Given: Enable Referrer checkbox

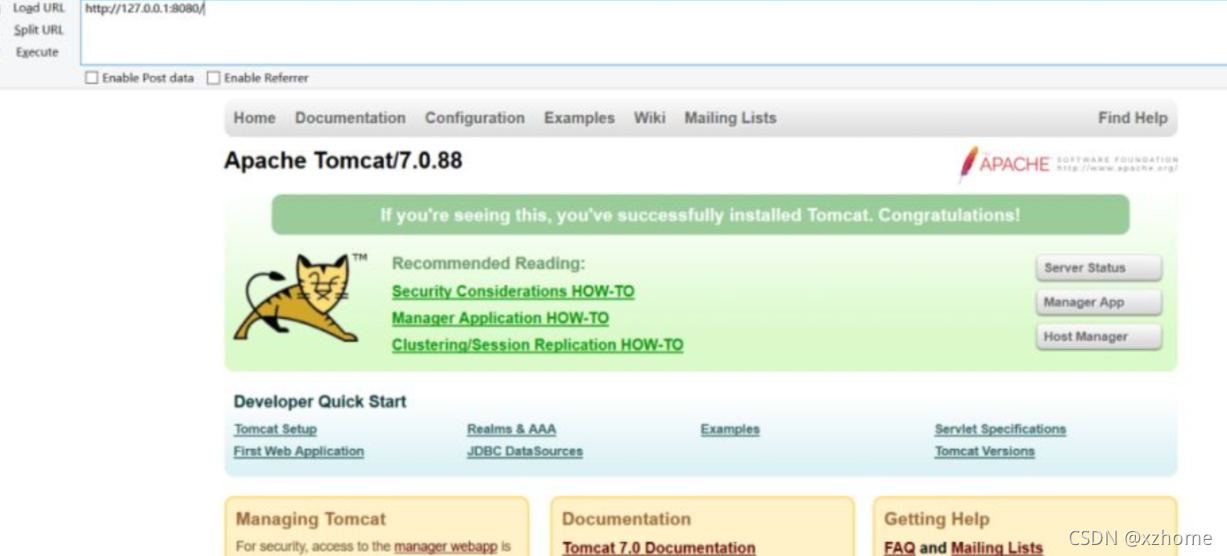Looking at the screenshot, I should 213,78.
